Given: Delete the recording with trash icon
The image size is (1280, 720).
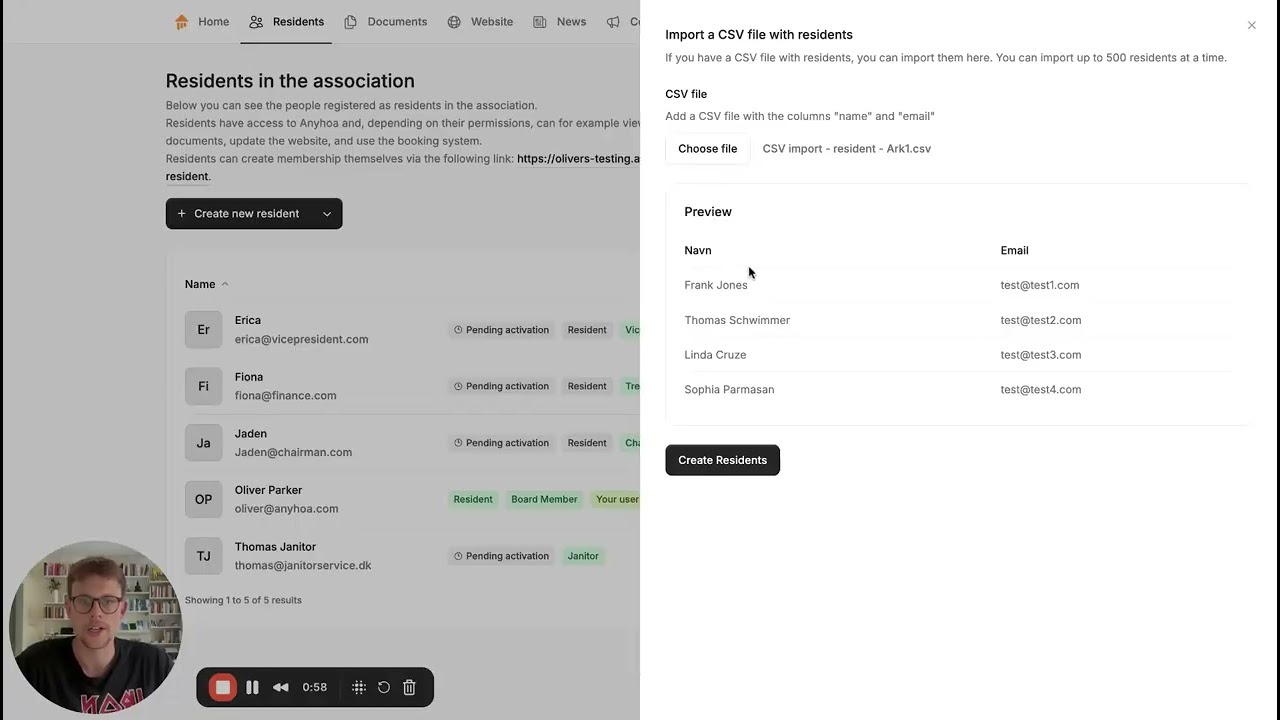Looking at the screenshot, I should coord(409,687).
